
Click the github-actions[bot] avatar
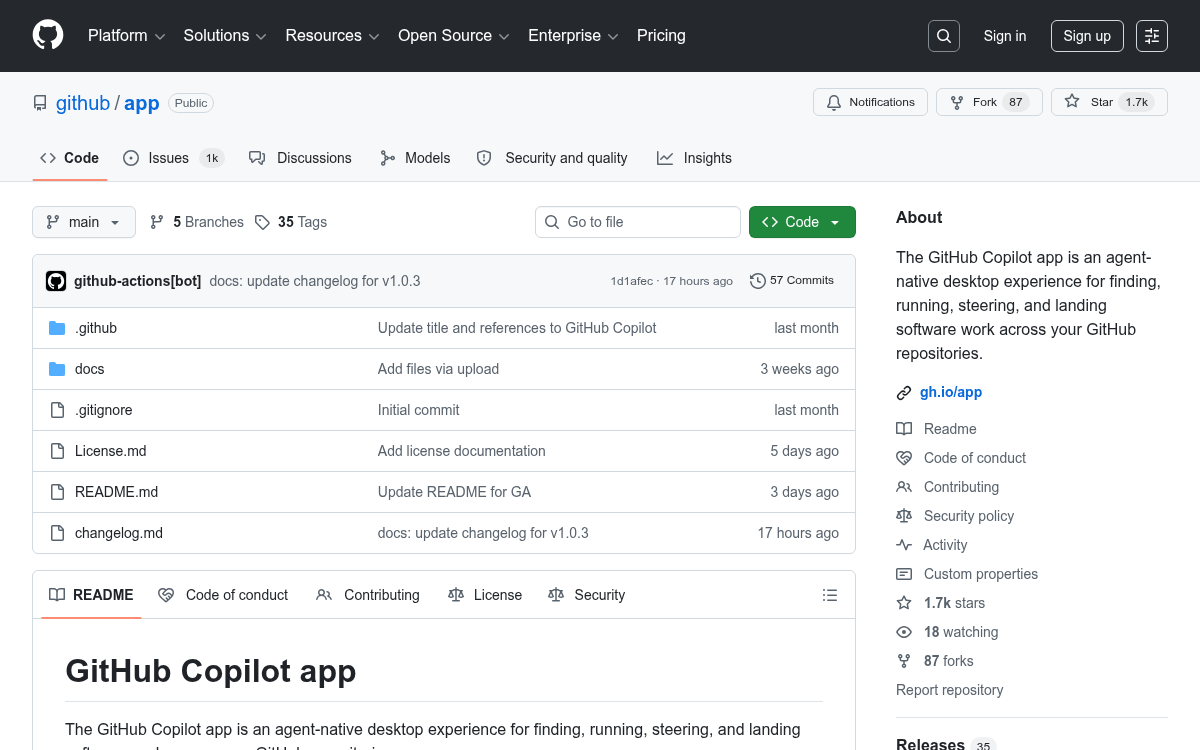tap(56, 281)
